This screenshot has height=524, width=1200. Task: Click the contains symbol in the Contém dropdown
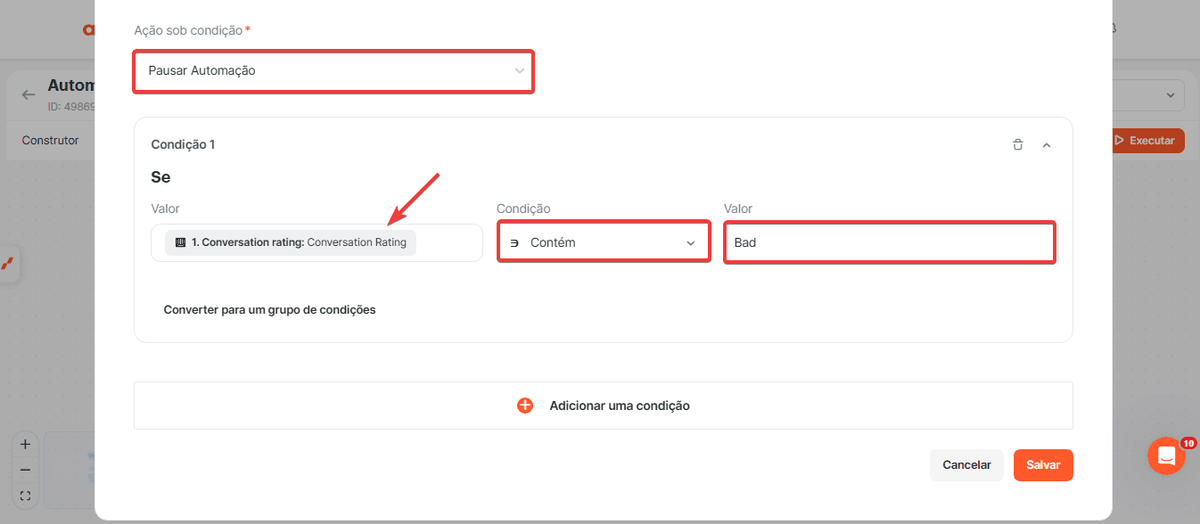(514, 243)
